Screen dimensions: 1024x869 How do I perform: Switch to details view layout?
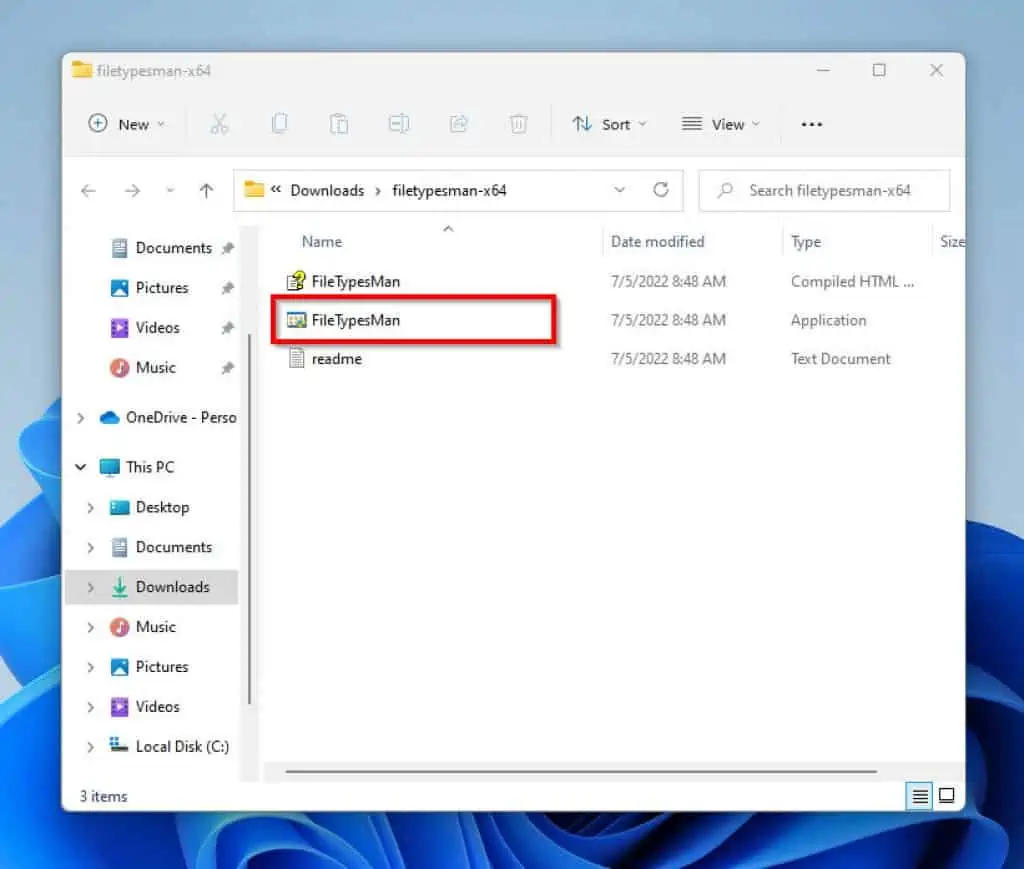(x=920, y=796)
